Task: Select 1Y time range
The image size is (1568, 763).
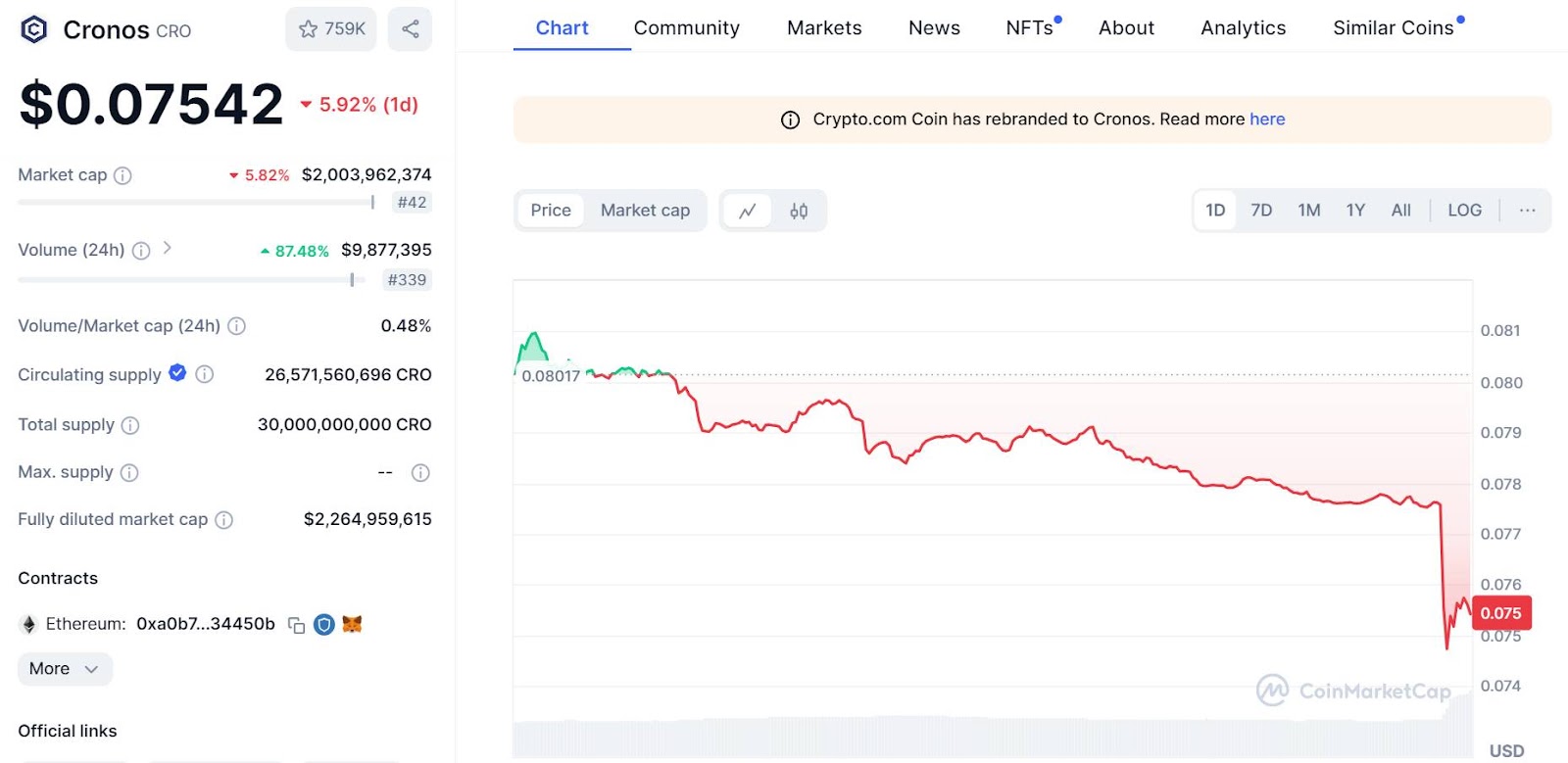Action: pos(1355,211)
